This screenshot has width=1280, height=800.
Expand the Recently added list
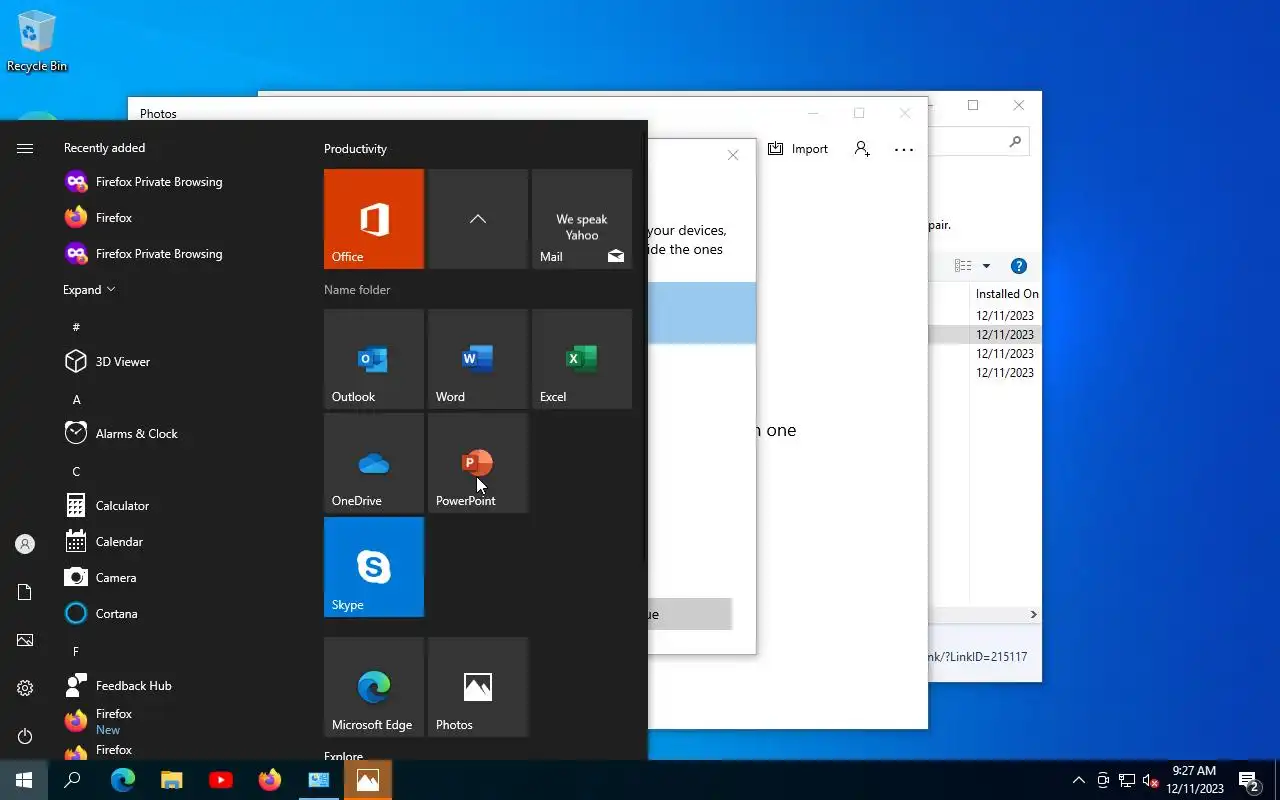click(89, 290)
